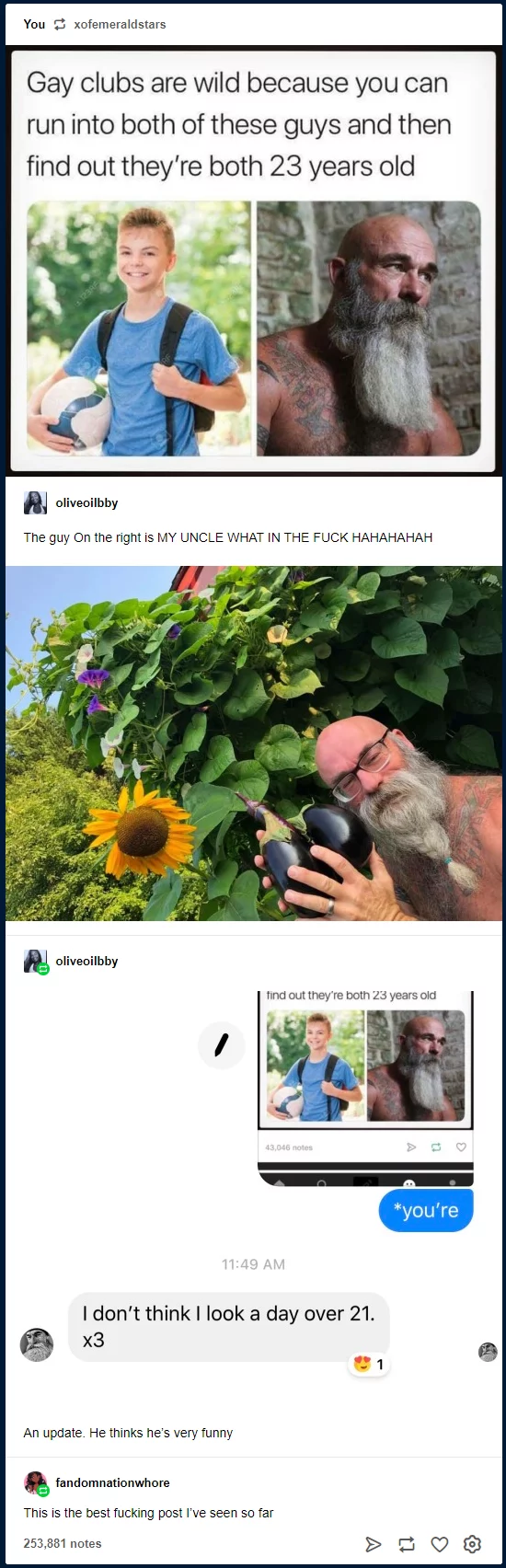Screen dimensions: 506x1568
Task: Click the small read-receipt avatar on right
Action: 488,1352
